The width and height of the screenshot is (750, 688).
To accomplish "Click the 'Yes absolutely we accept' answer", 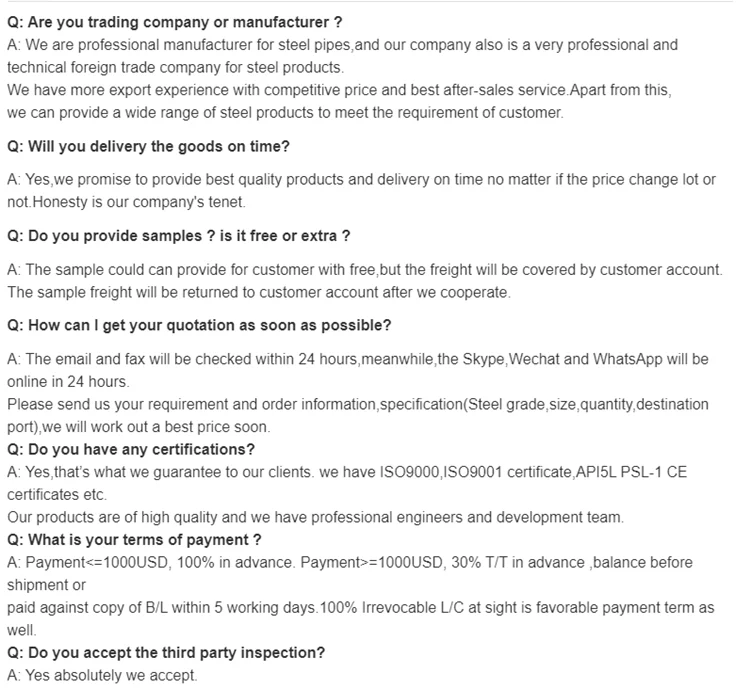I will [x=102, y=675].
